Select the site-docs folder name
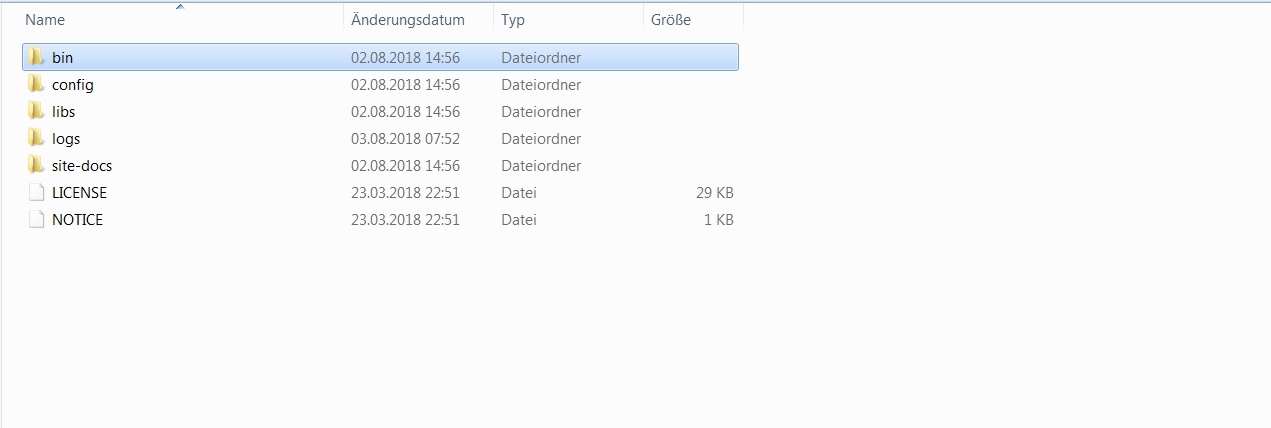The width and height of the screenshot is (1271, 428). 82,165
